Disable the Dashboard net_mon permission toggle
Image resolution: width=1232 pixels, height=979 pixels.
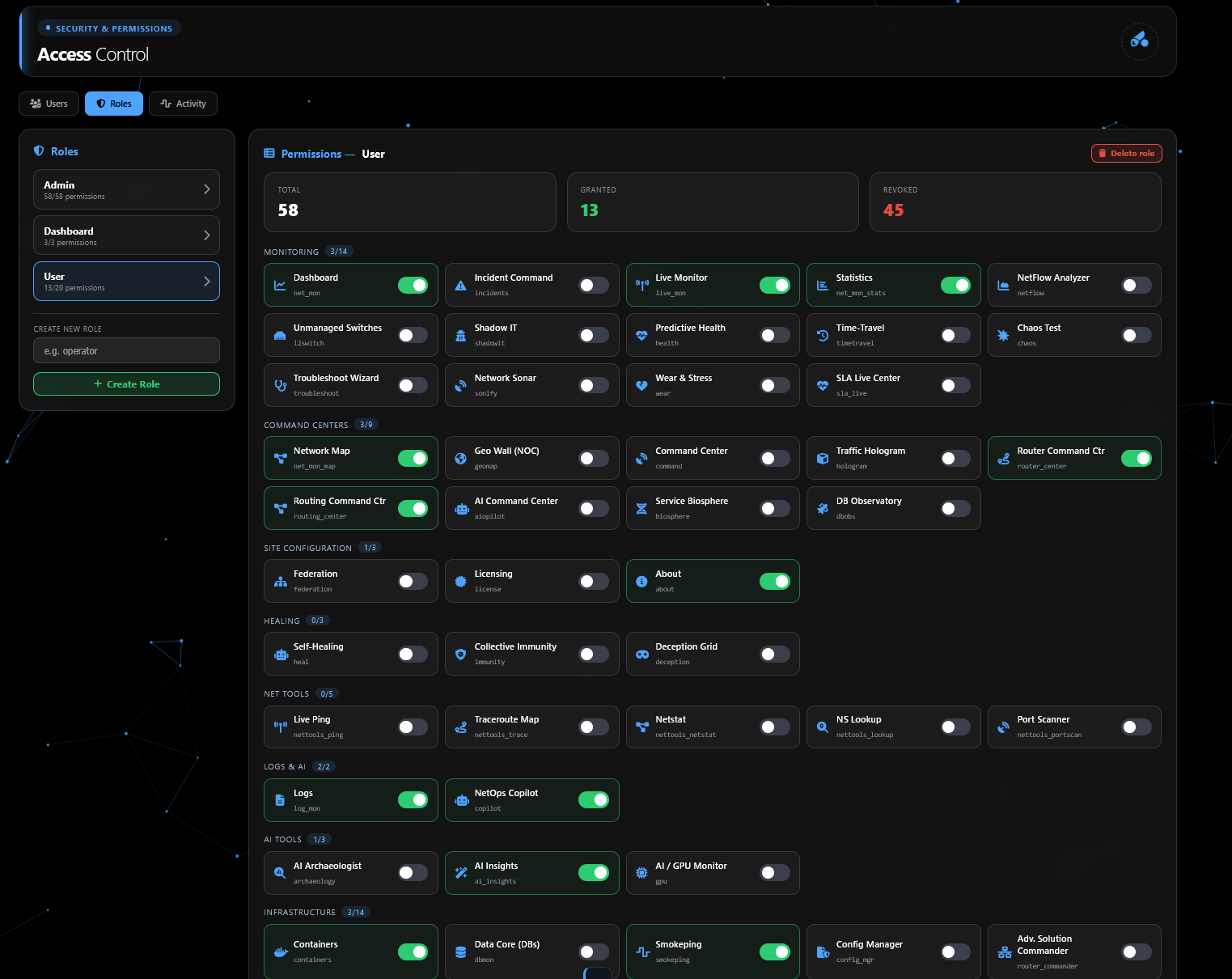coord(413,286)
